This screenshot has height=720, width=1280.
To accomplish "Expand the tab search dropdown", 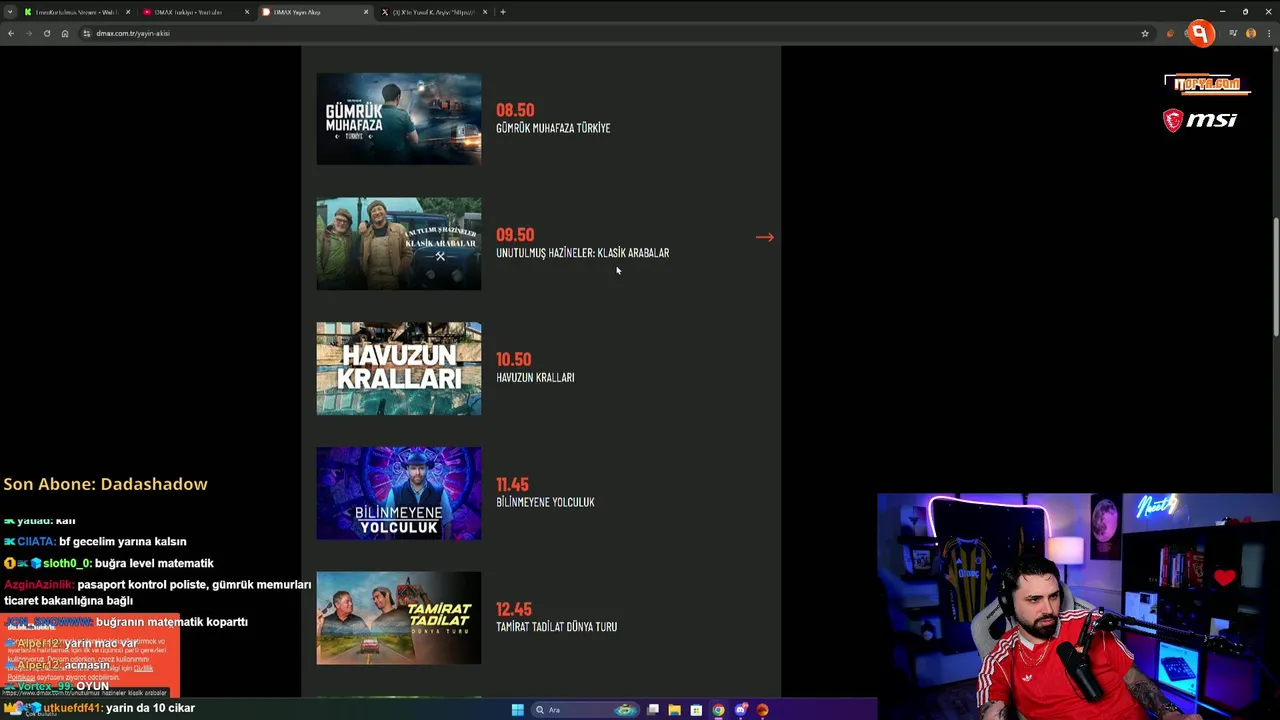I will pyautogui.click(x=9, y=12).
